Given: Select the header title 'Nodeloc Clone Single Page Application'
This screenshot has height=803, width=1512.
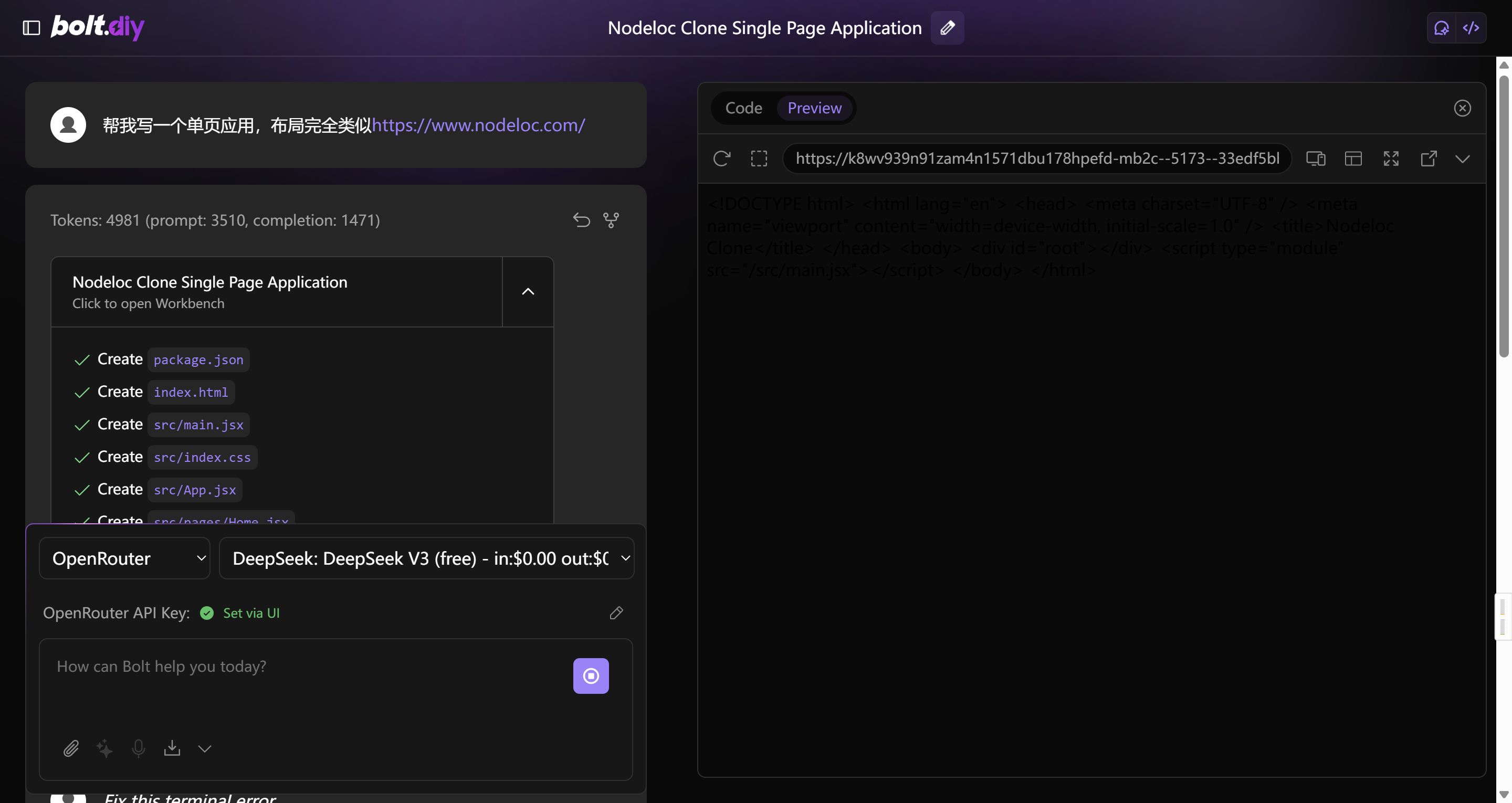Looking at the screenshot, I should click(765, 28).
